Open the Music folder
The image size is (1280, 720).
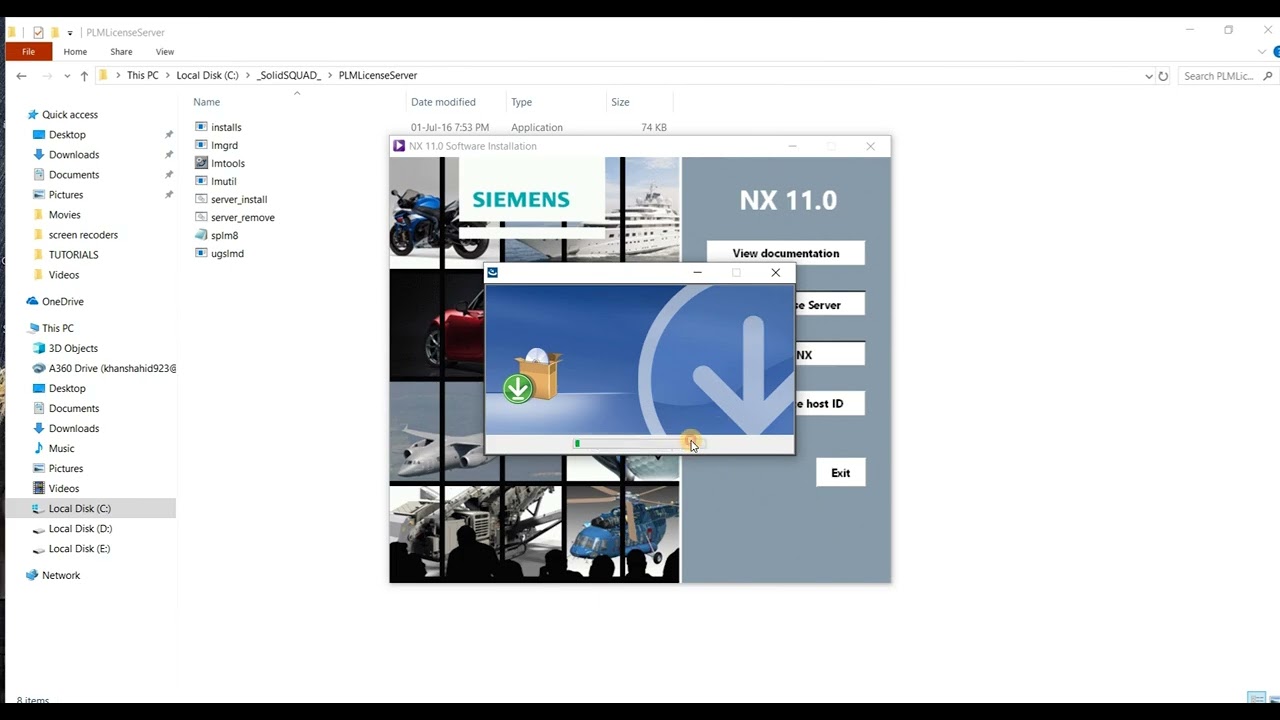[61, 448]
